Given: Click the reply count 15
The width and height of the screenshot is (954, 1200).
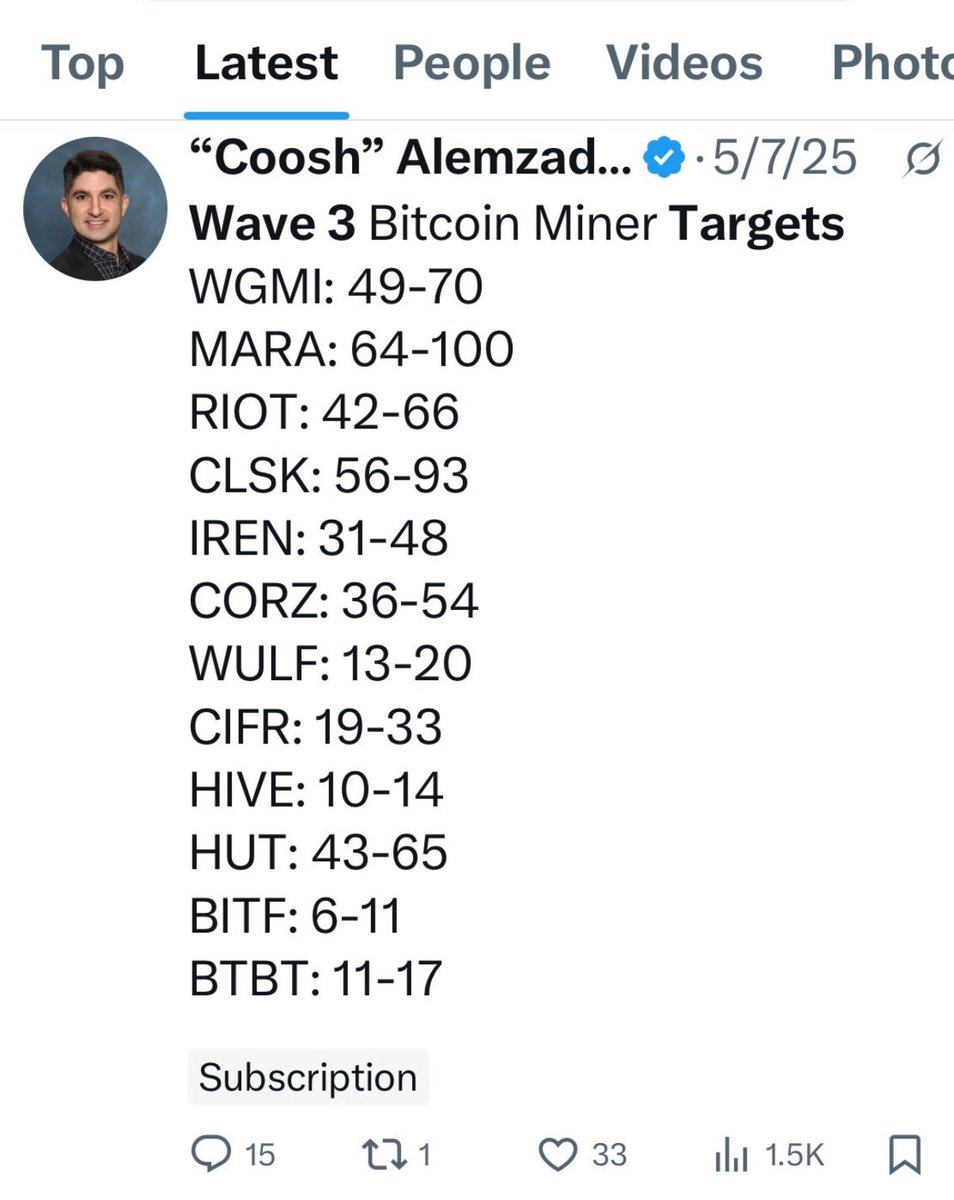Looking at the screenshot, I should pos(259,1156).
